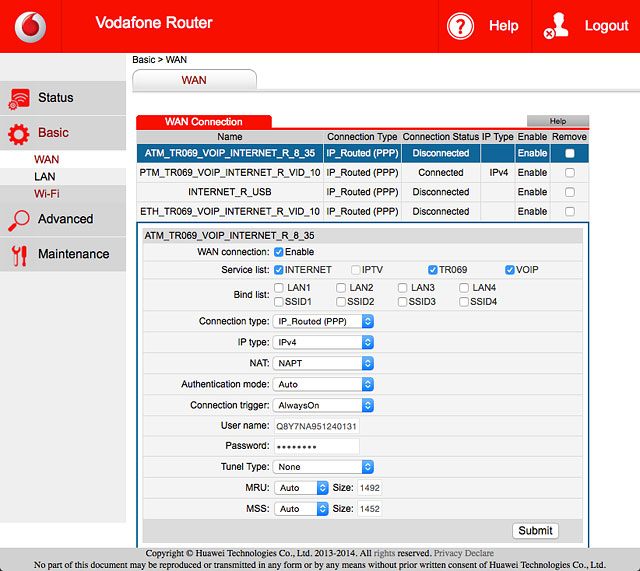Click the User name input field
Screen dimensions: 640x571
click(317, 427)
